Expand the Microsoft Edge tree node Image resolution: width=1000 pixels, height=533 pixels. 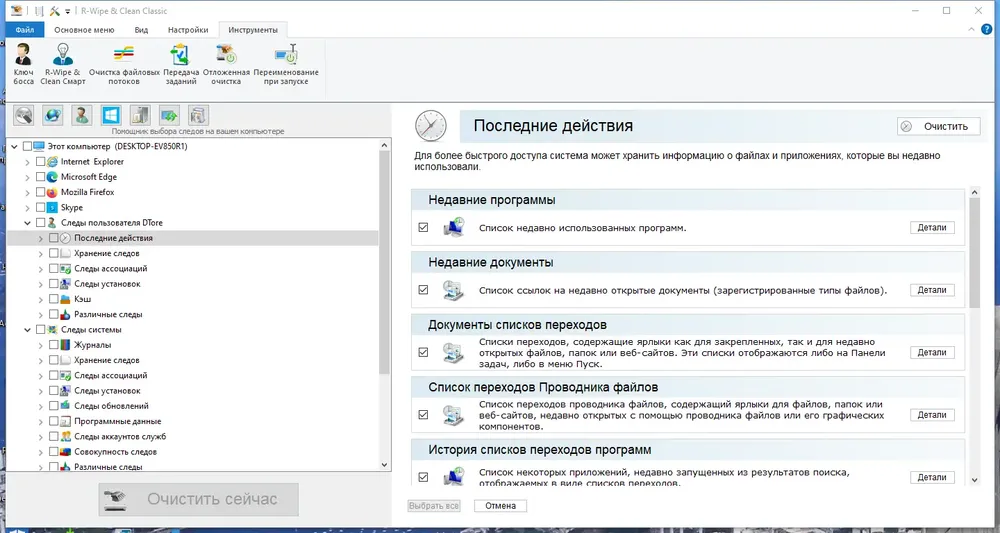point(27,177)
